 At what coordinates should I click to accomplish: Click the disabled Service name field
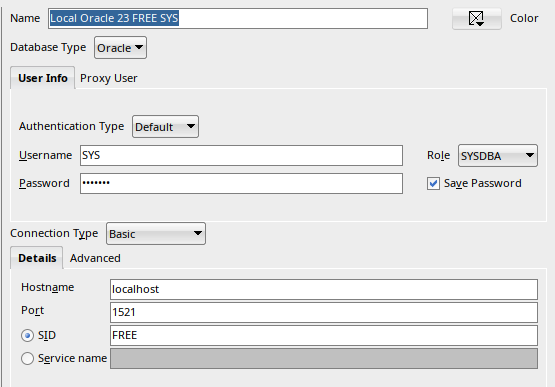(324, 358)
